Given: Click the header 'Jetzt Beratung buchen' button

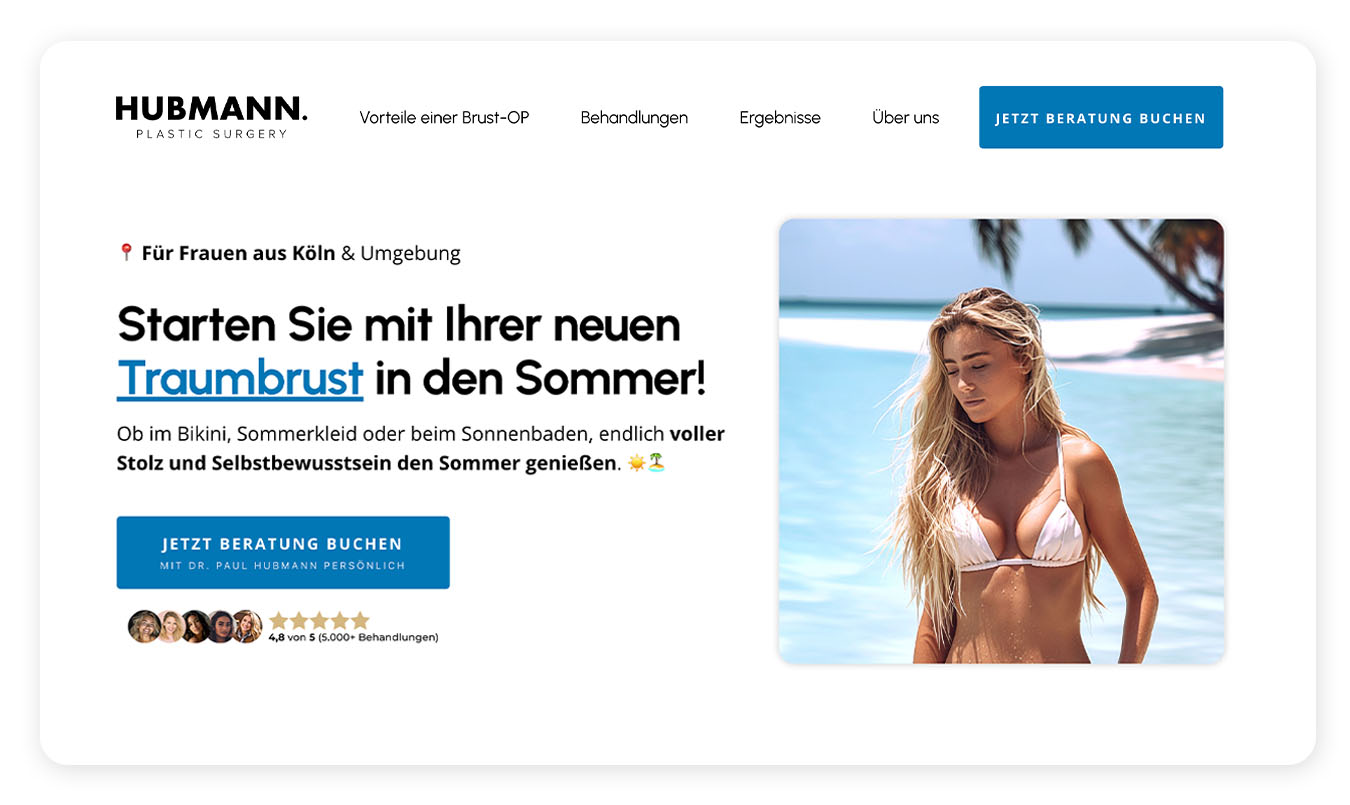Looking at the screenshot, I should (1101, 117).
